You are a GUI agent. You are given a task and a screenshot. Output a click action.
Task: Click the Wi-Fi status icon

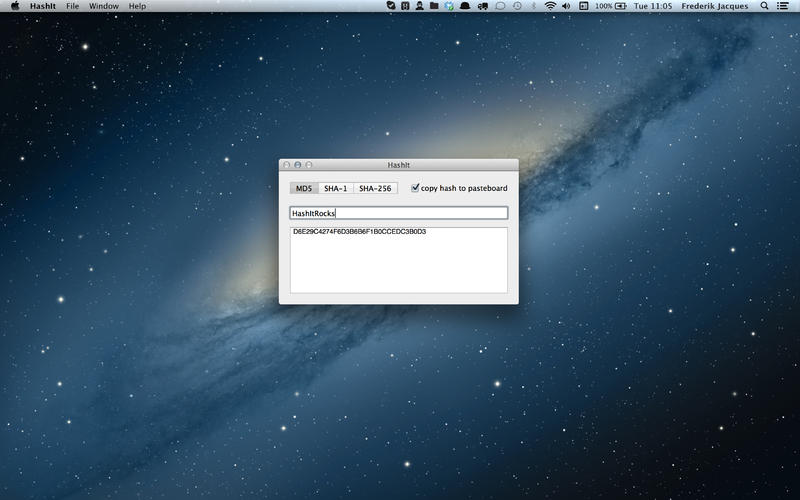548,6
